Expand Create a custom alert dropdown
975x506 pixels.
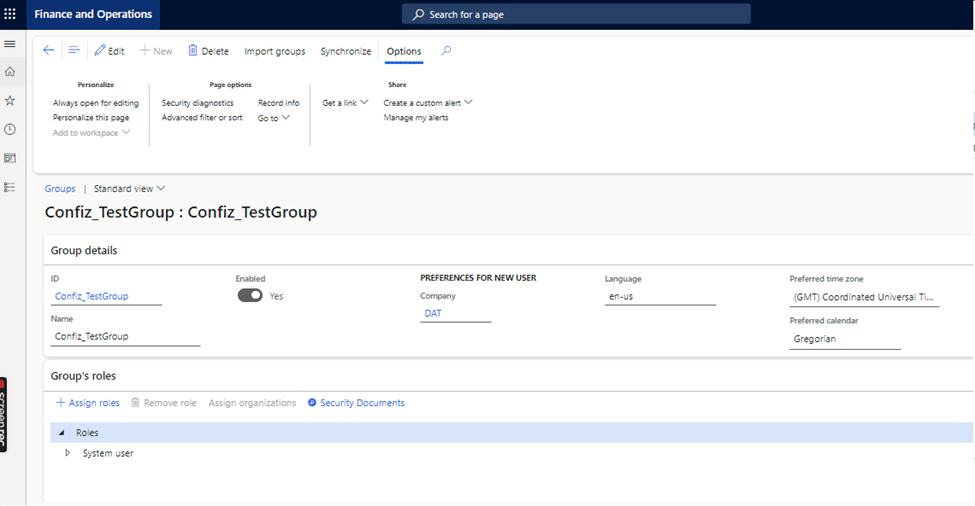pyautogui.click(x=428, y=103)
